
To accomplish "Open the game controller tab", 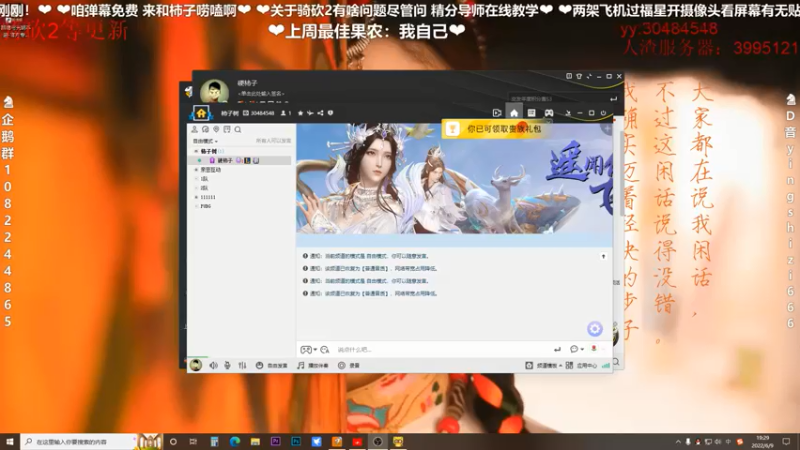I will click(x=548, y=113).
